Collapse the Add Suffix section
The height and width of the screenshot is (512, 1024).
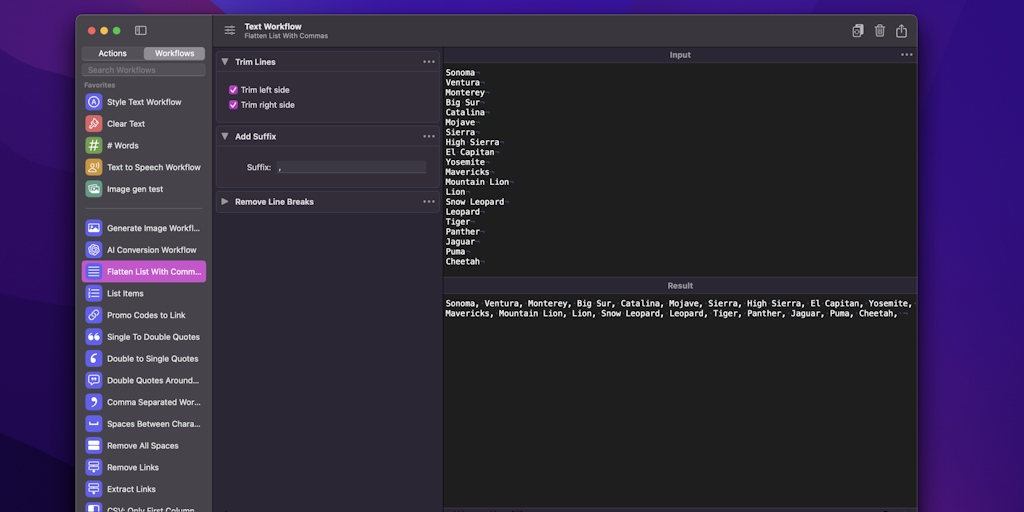[x=225, y=136]
